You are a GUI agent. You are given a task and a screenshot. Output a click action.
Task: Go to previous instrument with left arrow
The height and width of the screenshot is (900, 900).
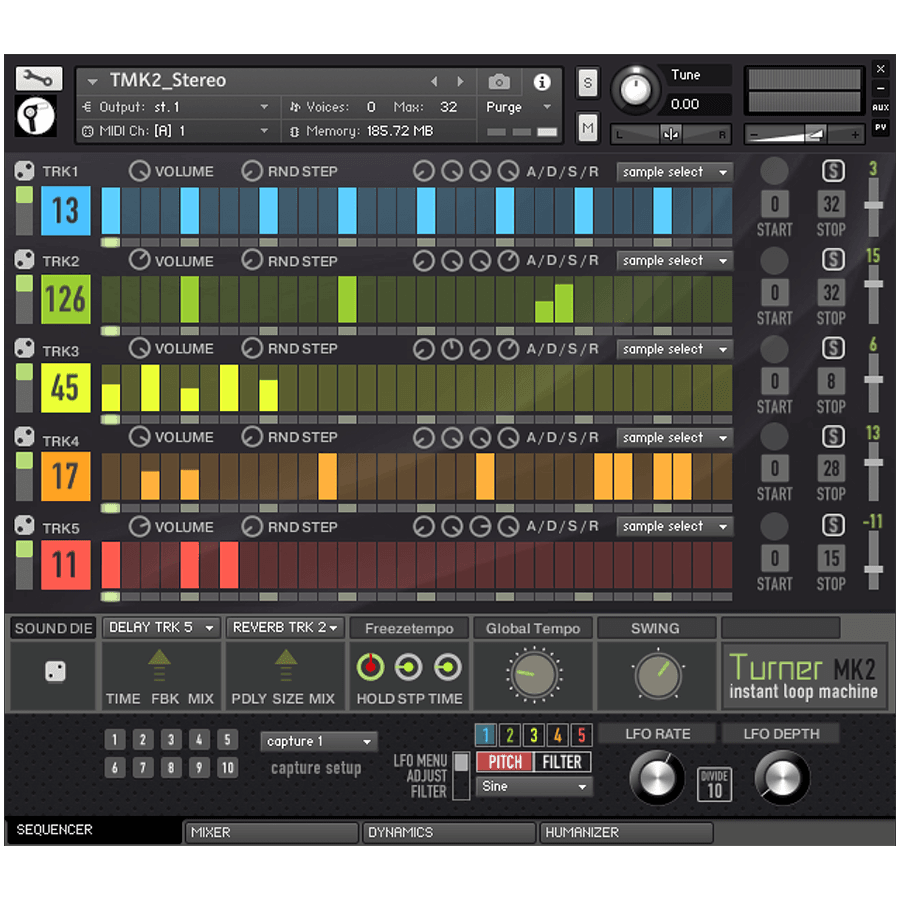click(435, 82)
